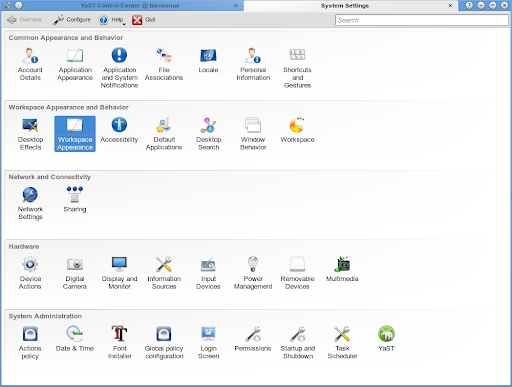
Task: Open Information Sources module
Action: pos(164,273)
